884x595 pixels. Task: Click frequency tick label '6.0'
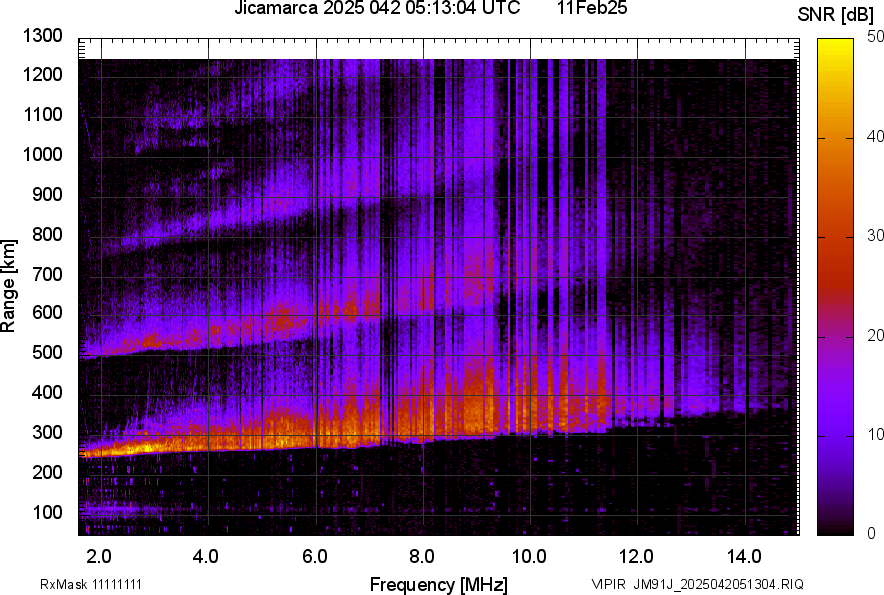coord(315,557)
